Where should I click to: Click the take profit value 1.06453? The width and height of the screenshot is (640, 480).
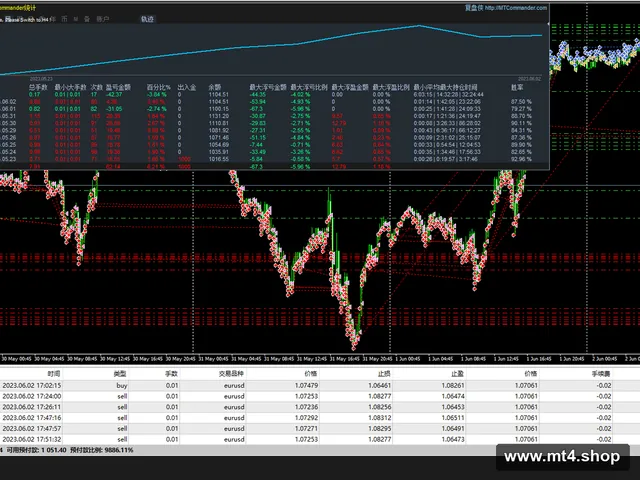pos(453,407)
